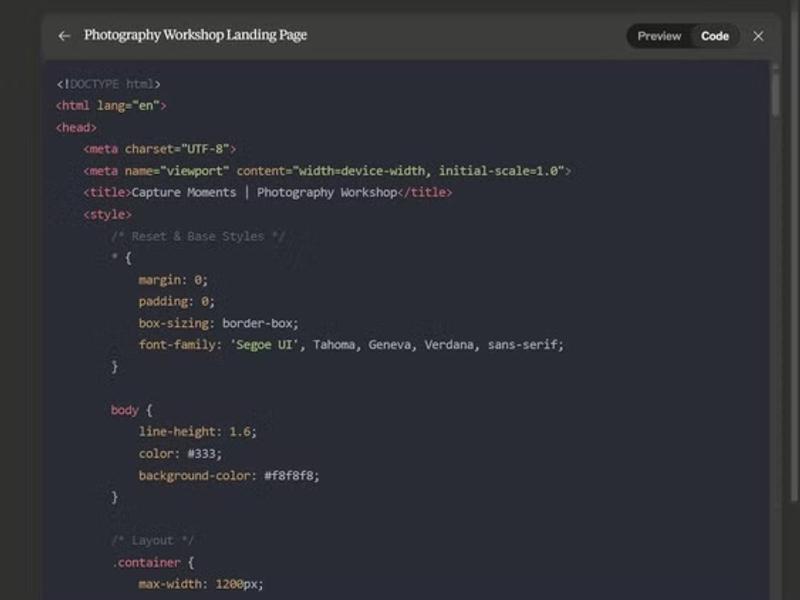Click the body selector line
The height and width of the screenshot is (600, 800).
(x=131, y=410)
